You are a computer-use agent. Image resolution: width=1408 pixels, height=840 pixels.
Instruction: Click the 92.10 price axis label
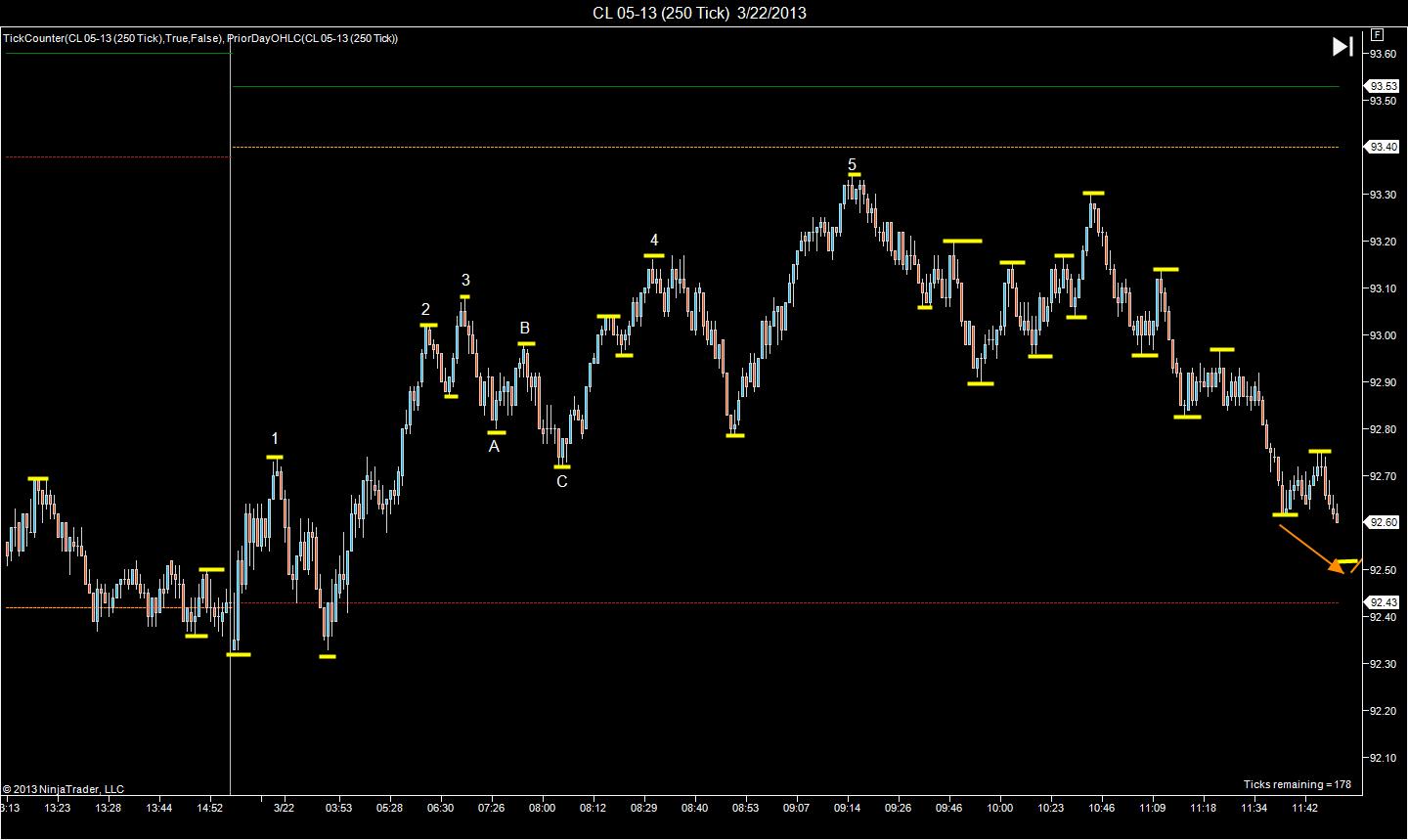(x=1383, y=758)
